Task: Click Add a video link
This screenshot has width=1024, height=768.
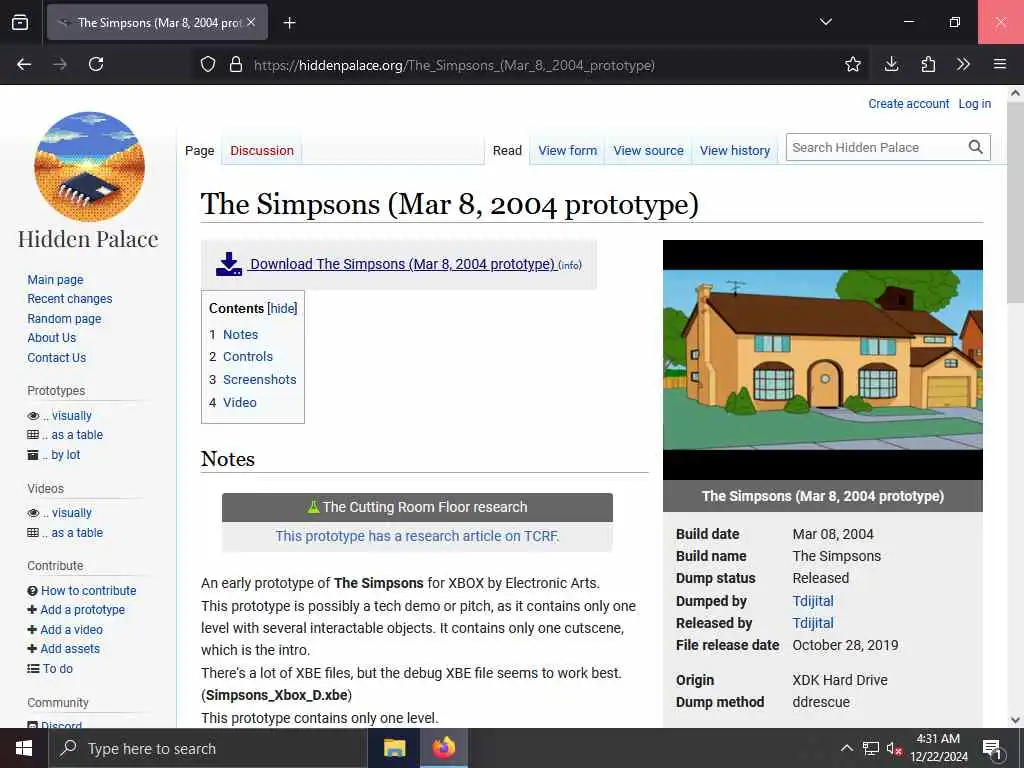Action: pos(71,630)
